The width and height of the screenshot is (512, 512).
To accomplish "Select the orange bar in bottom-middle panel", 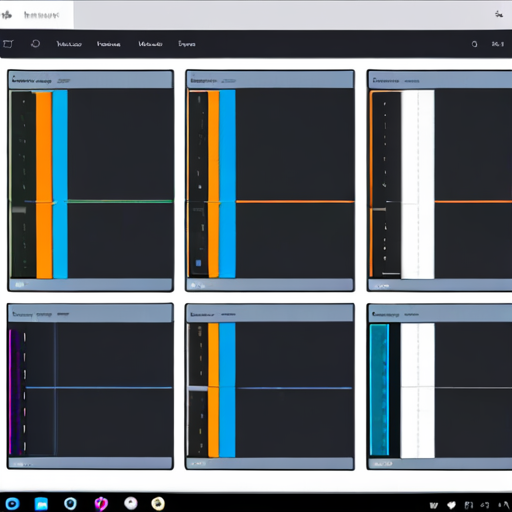I will [213, 390].
